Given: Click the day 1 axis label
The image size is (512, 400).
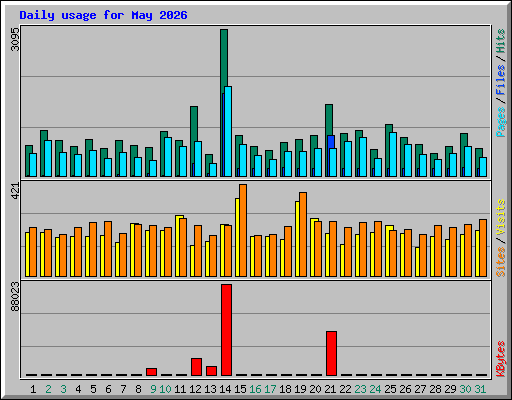Looking at the screenshot, I should [33, 389].
